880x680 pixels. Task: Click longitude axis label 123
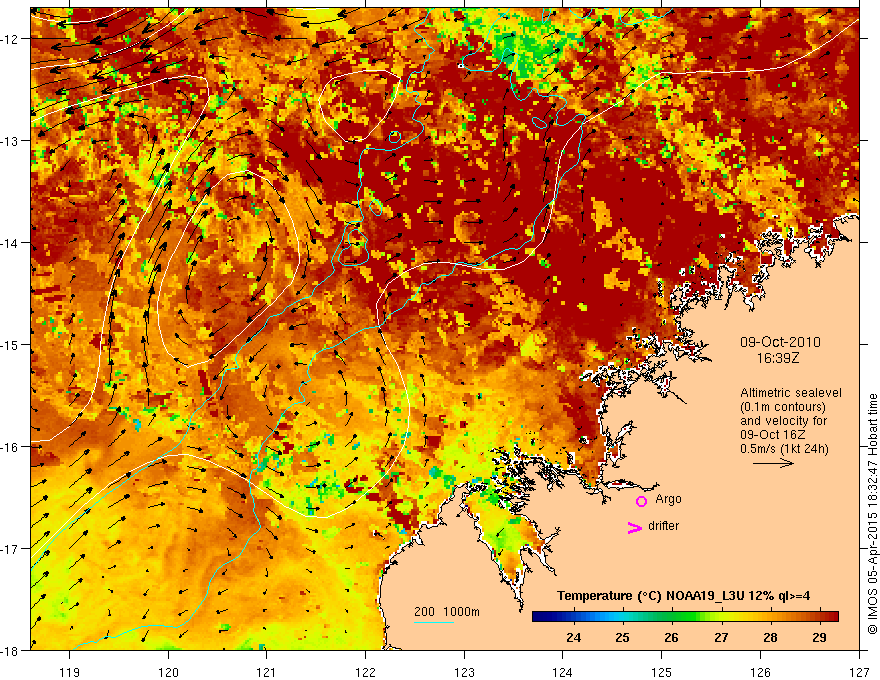(464, 672)
